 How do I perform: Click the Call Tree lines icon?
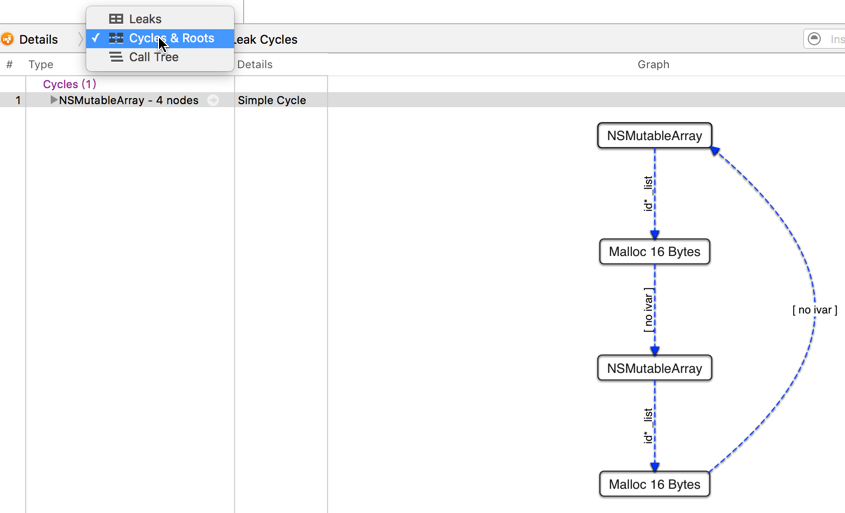coord(116,57)
